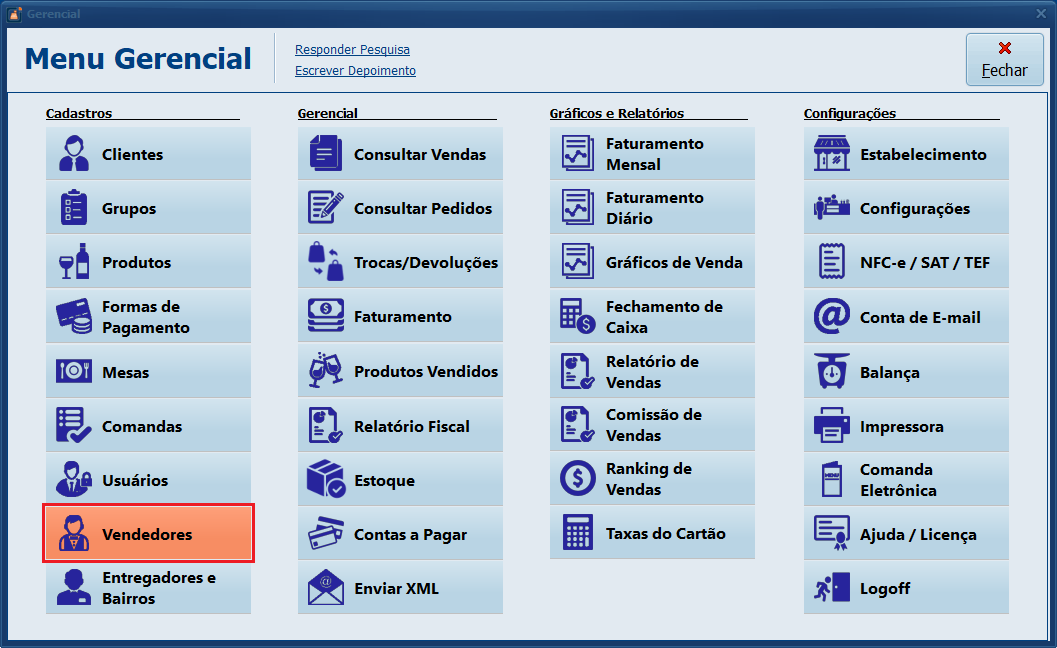The image size is (1057, 648).
Task: Open the Responder Pesquisa link
Action: click(x=352, y=50)
